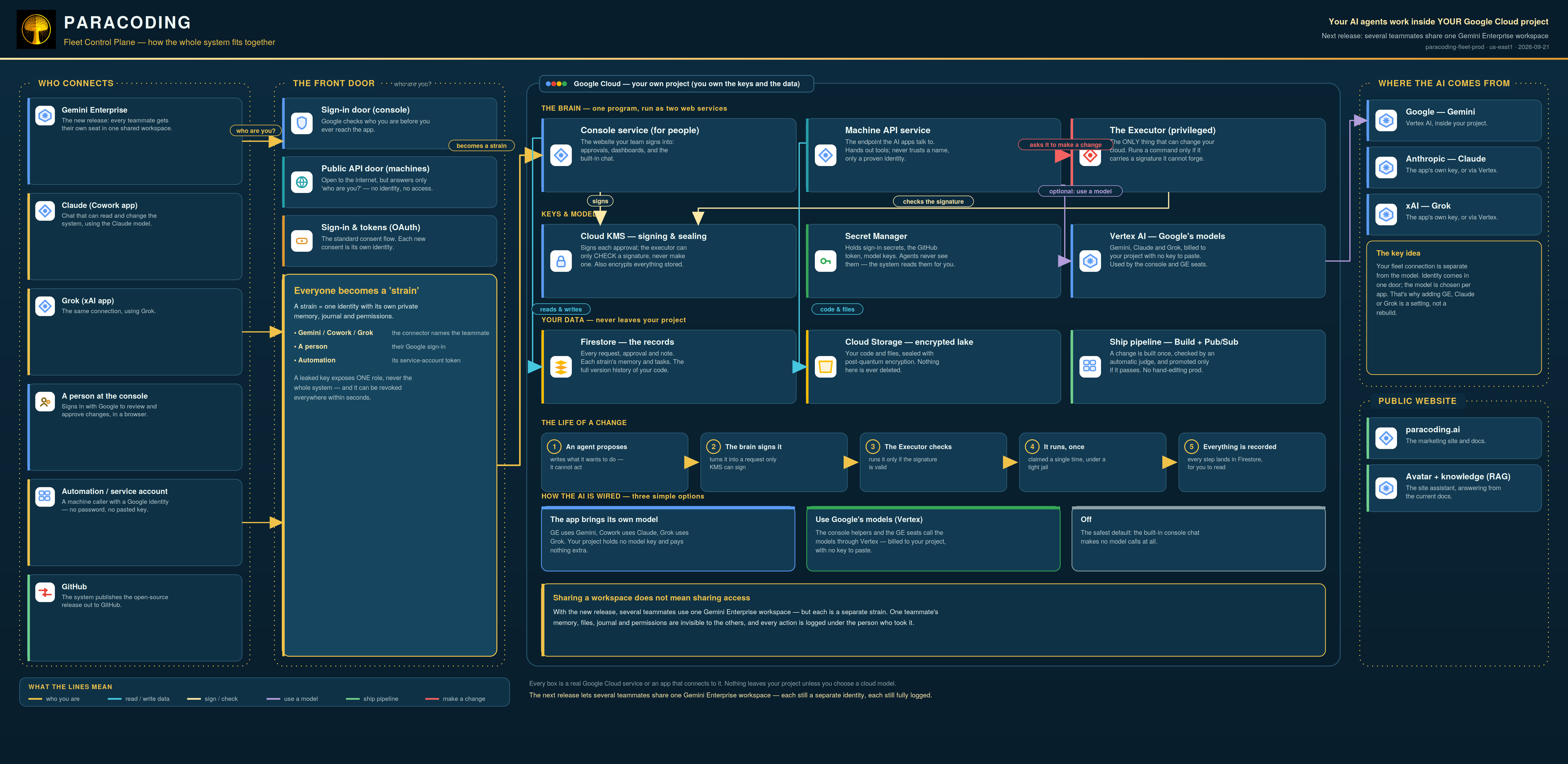Click the Google — Gemini icon
Image resolution: width=1568 pixels, height=764 pixels.
pos(1386,120)
